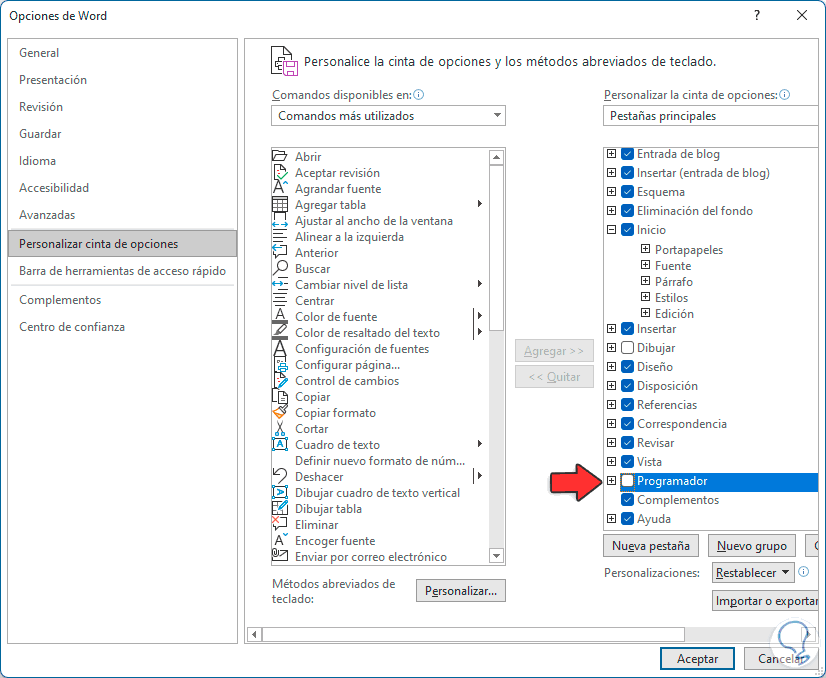Viewport: 826px width, 678px height.
Task: Enable the Dibujar tab checkbox
Action: click(x=627, y=348)
